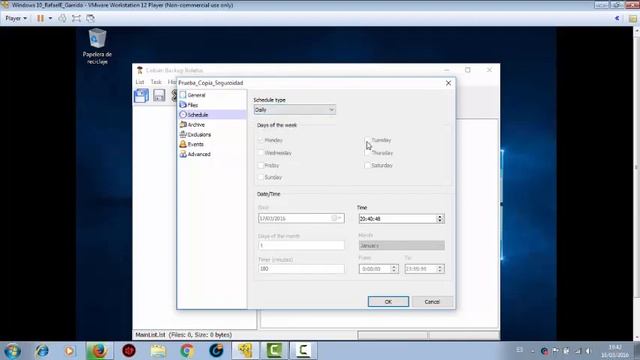640x360 pixels.
Task: Open the General page in task sidebar
Action: 196,95
